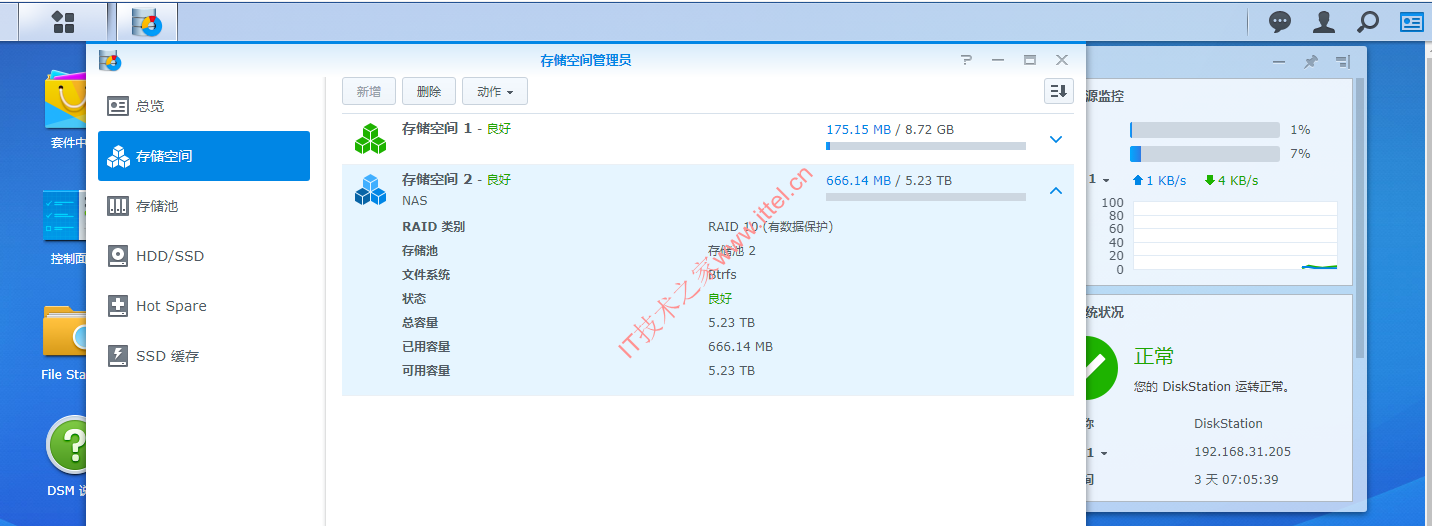The image size is (1432, 526).
Task: Click the 192.168.31.205 IP address
Action: 1242,452
